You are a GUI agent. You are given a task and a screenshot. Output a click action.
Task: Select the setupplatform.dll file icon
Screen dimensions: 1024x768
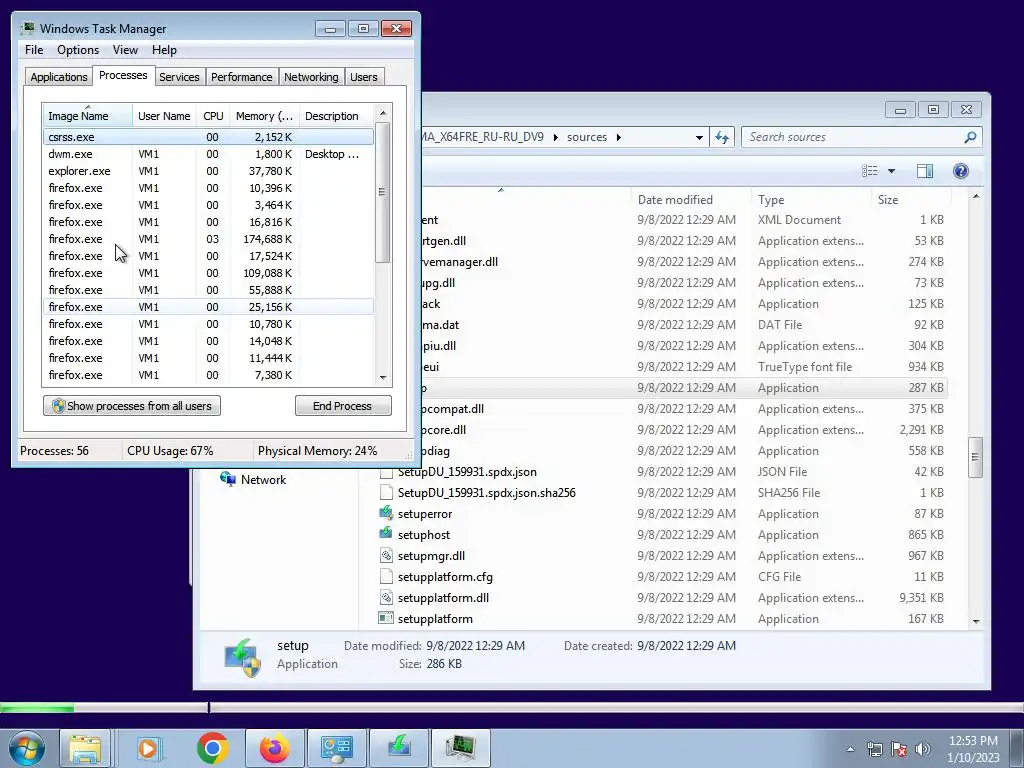[386, 598]
